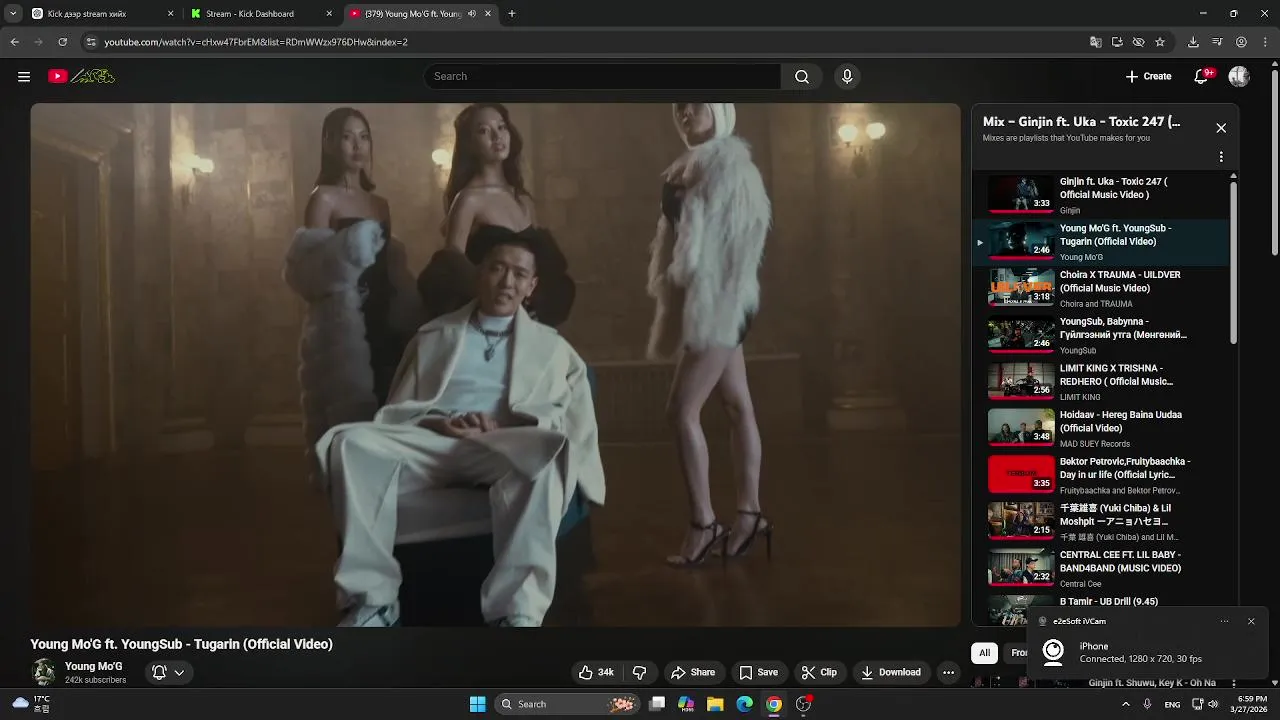Open the mix playlist three-dot menu
1280x720 pixels.
pos(1221,157)
